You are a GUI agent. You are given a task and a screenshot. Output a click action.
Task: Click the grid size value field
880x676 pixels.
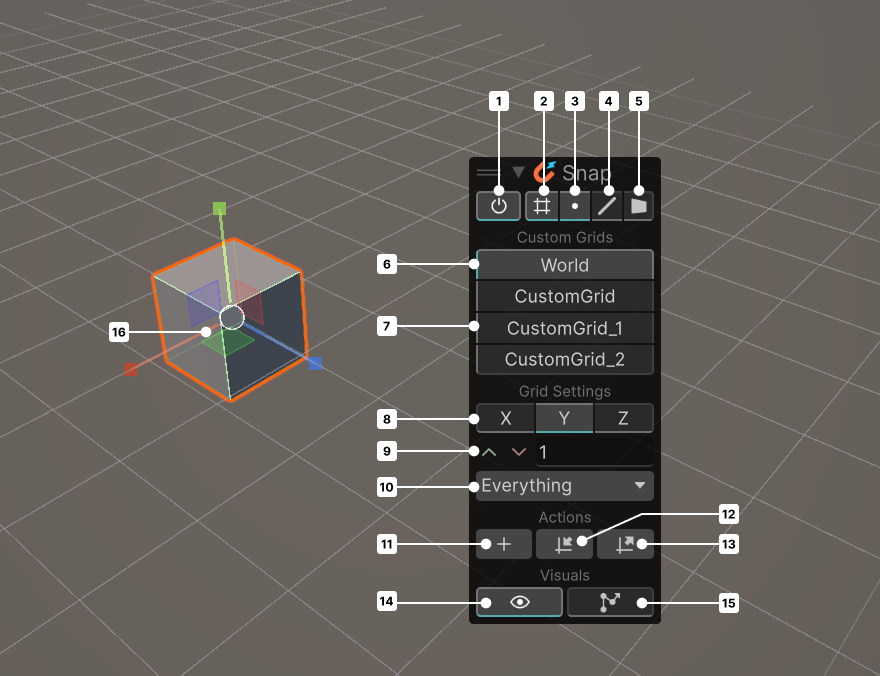(594, 453)
